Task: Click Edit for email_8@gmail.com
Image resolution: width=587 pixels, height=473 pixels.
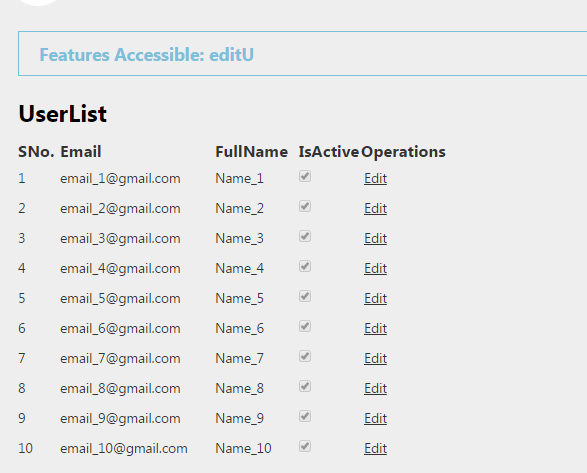Action: [x=375, y=388]
